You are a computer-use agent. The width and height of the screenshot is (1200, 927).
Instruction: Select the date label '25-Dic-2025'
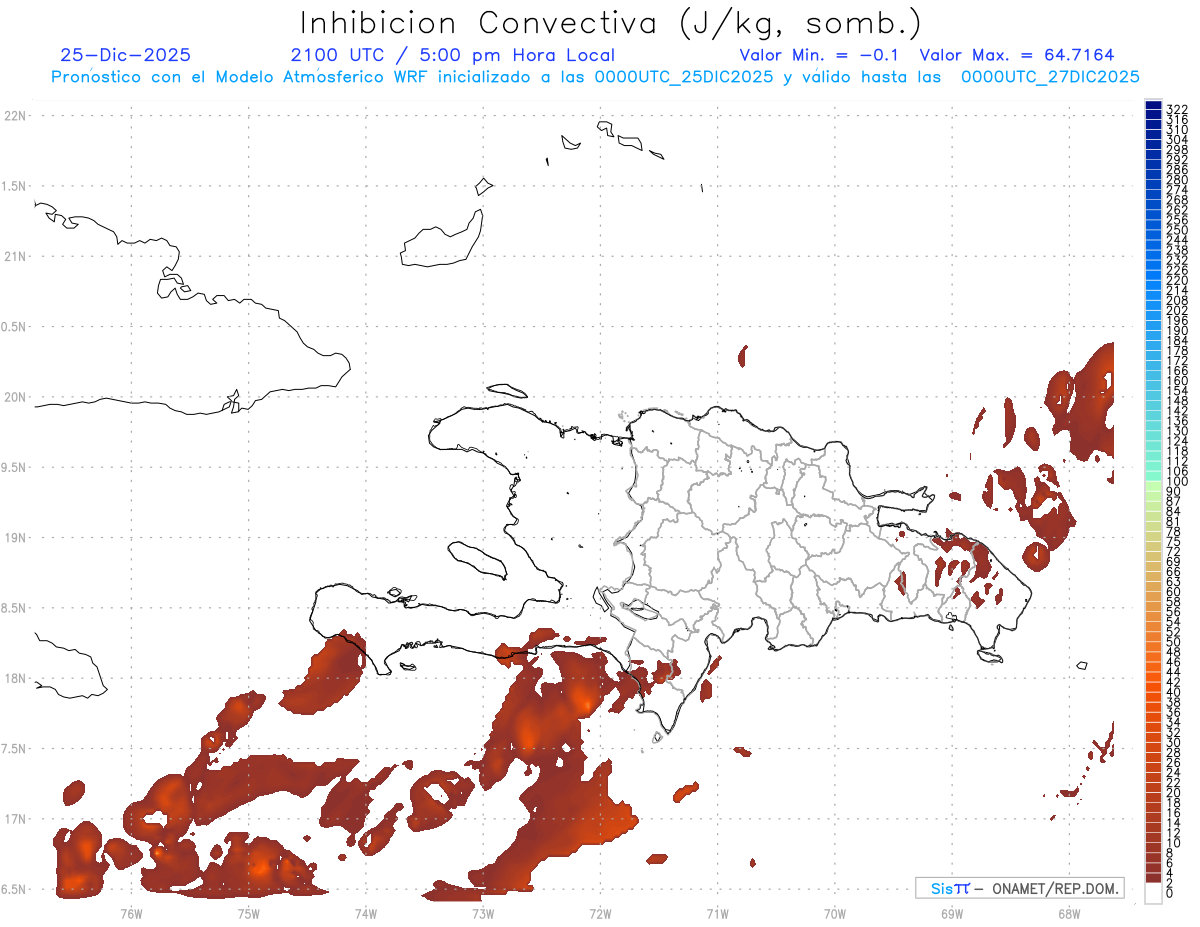pyautogui.click(x=125, y=56)
